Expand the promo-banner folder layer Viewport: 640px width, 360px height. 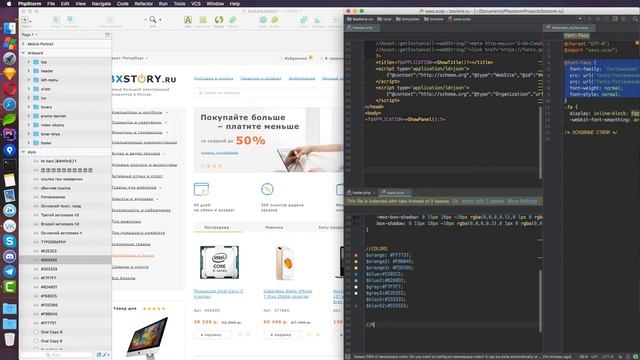point(29,116)
